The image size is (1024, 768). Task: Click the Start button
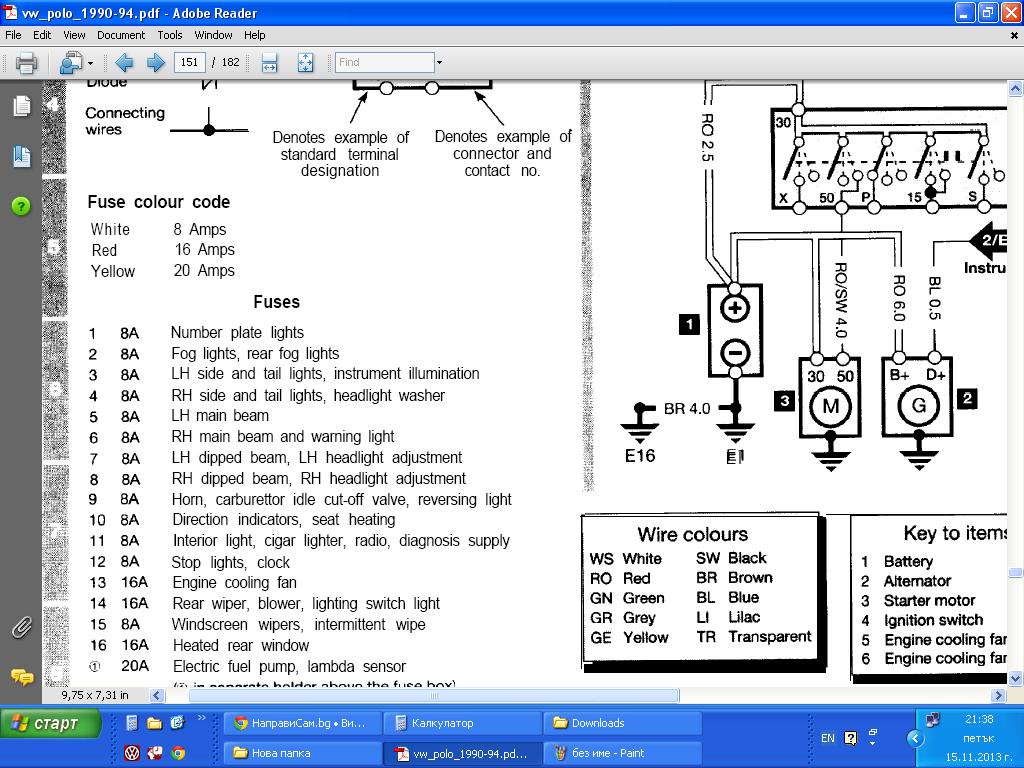tap(50, 723)
